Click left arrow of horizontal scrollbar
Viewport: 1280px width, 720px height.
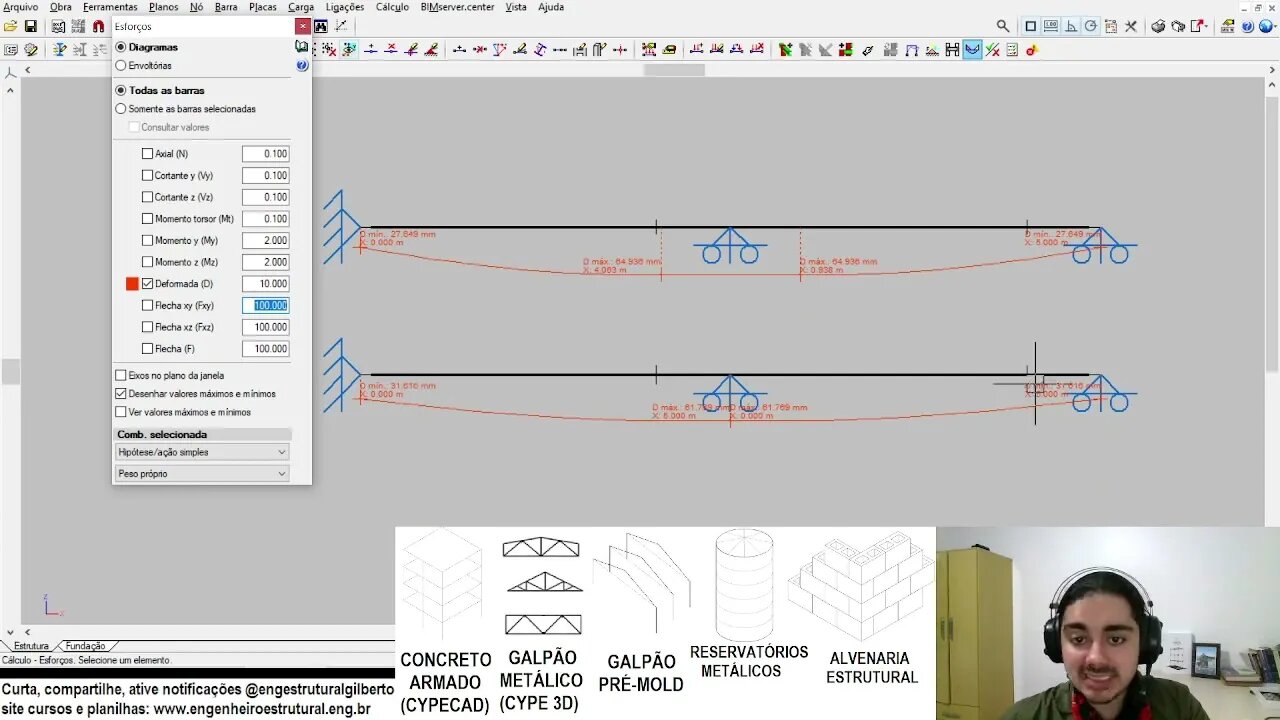point(27,70)
